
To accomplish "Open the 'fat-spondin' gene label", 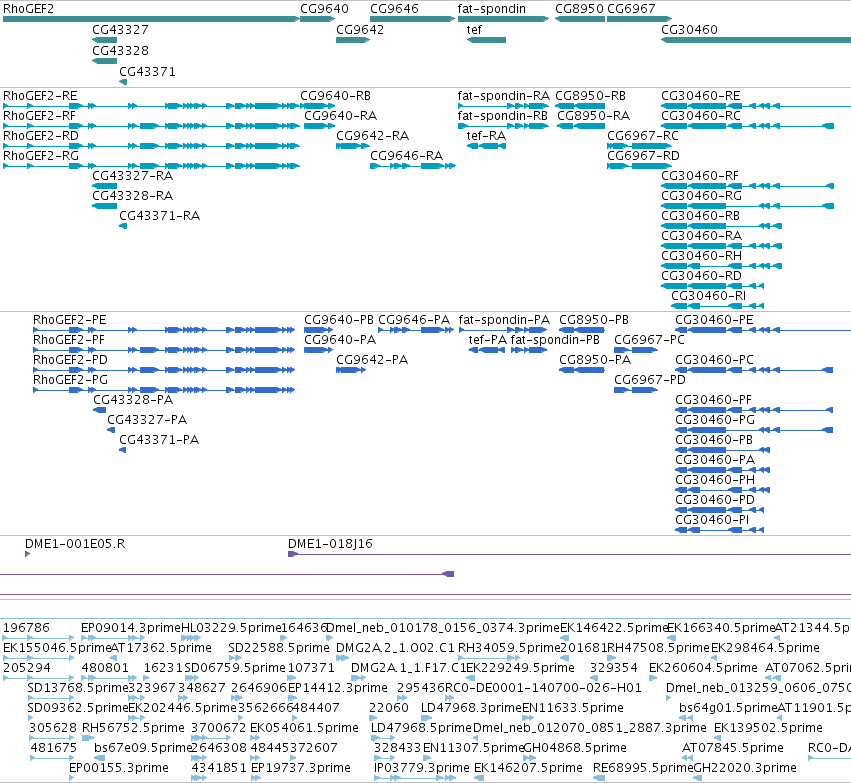I will pyautogui.click(x=491, y=9).
